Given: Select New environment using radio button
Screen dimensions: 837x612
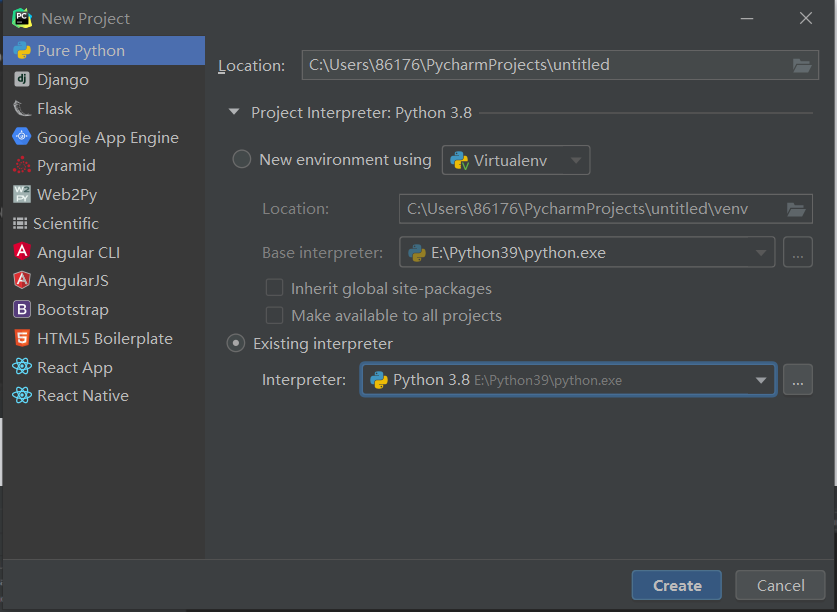Looking at the screenshot, I should (x=241, y=159).
